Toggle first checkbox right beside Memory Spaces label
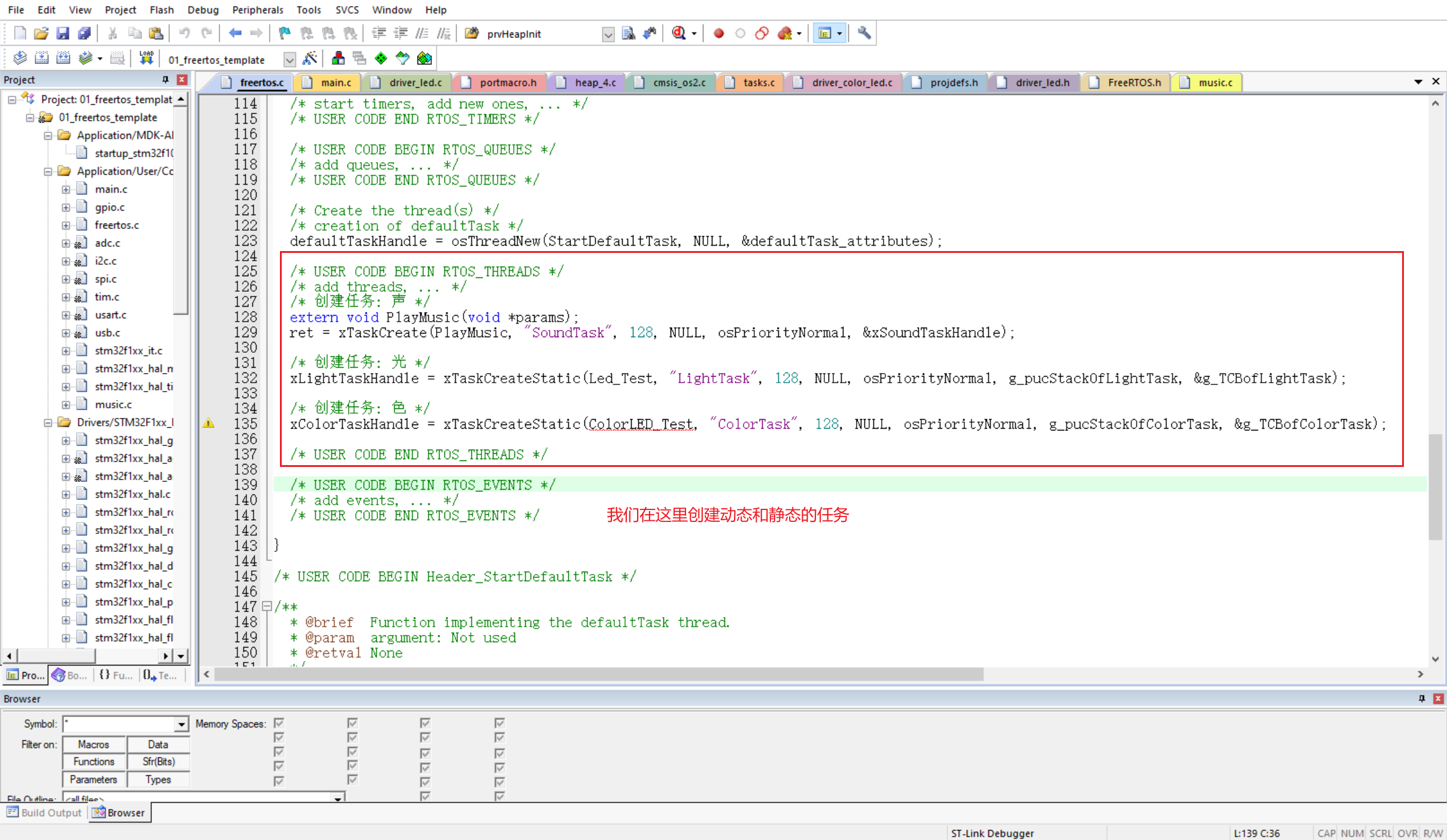Screen dimensions: 1447x840 pos(279,723)
